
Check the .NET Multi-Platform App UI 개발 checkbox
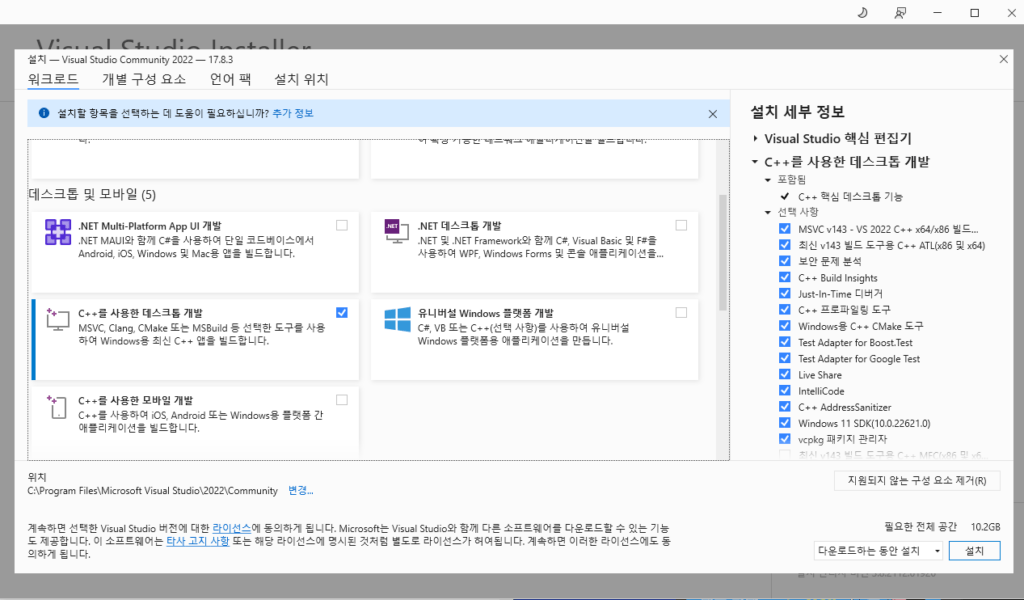[x=342, y=225]
